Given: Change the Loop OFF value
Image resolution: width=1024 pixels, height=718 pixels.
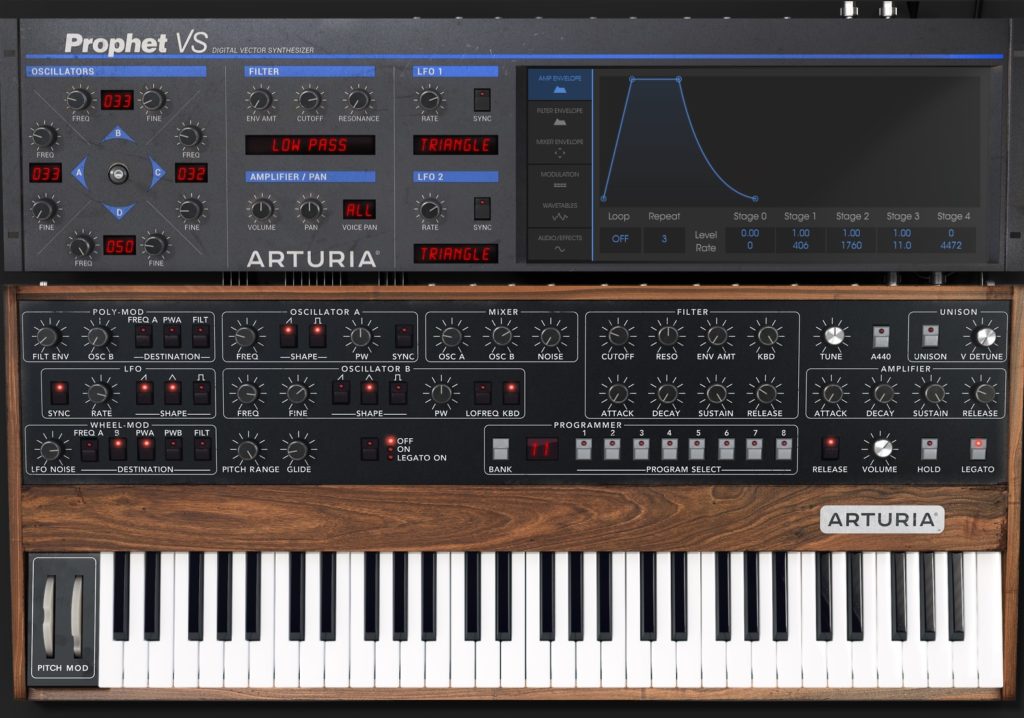Looking at the screenshot, I should coord(620,239).
